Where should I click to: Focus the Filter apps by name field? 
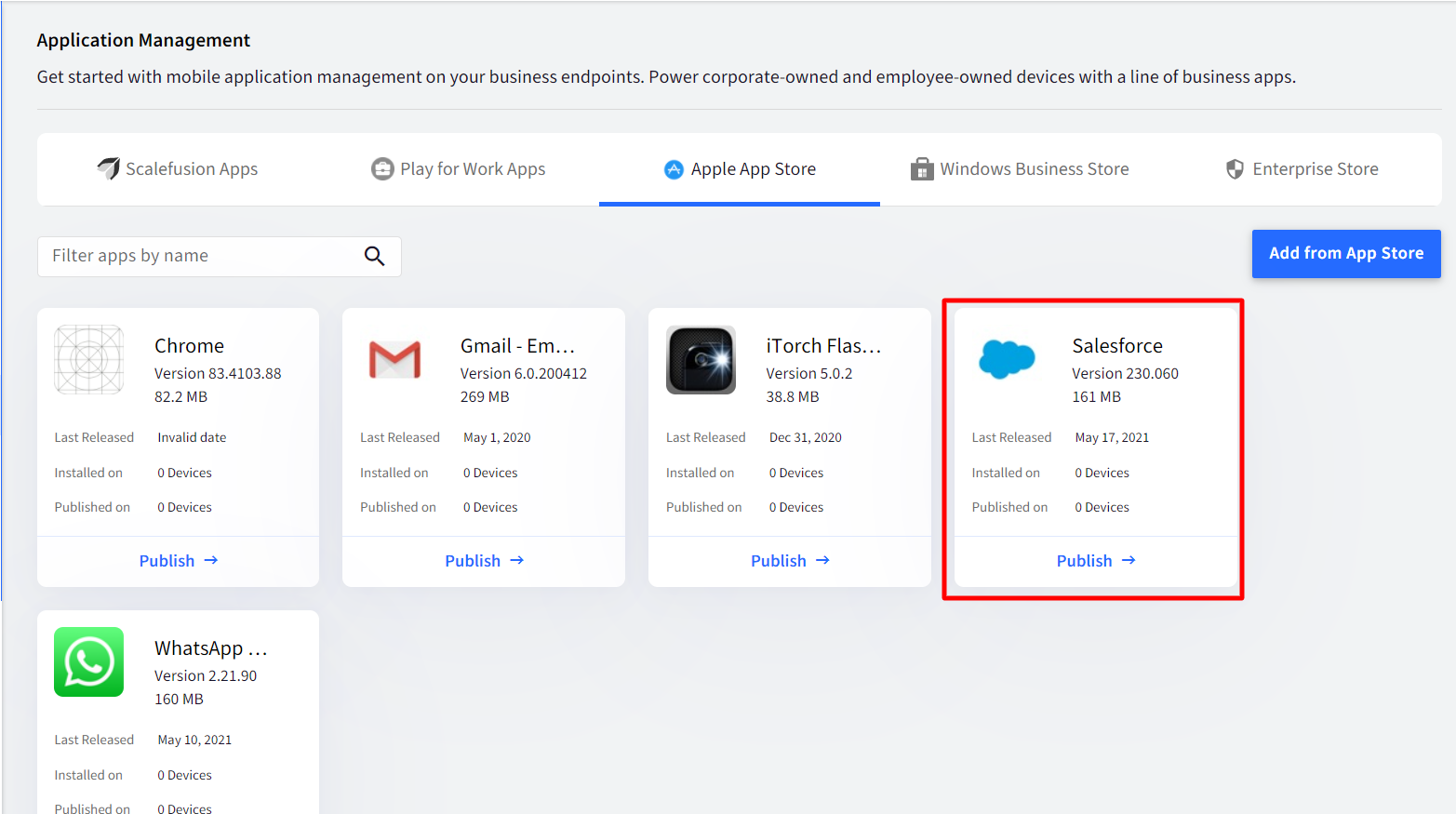(x=220, y=256)
